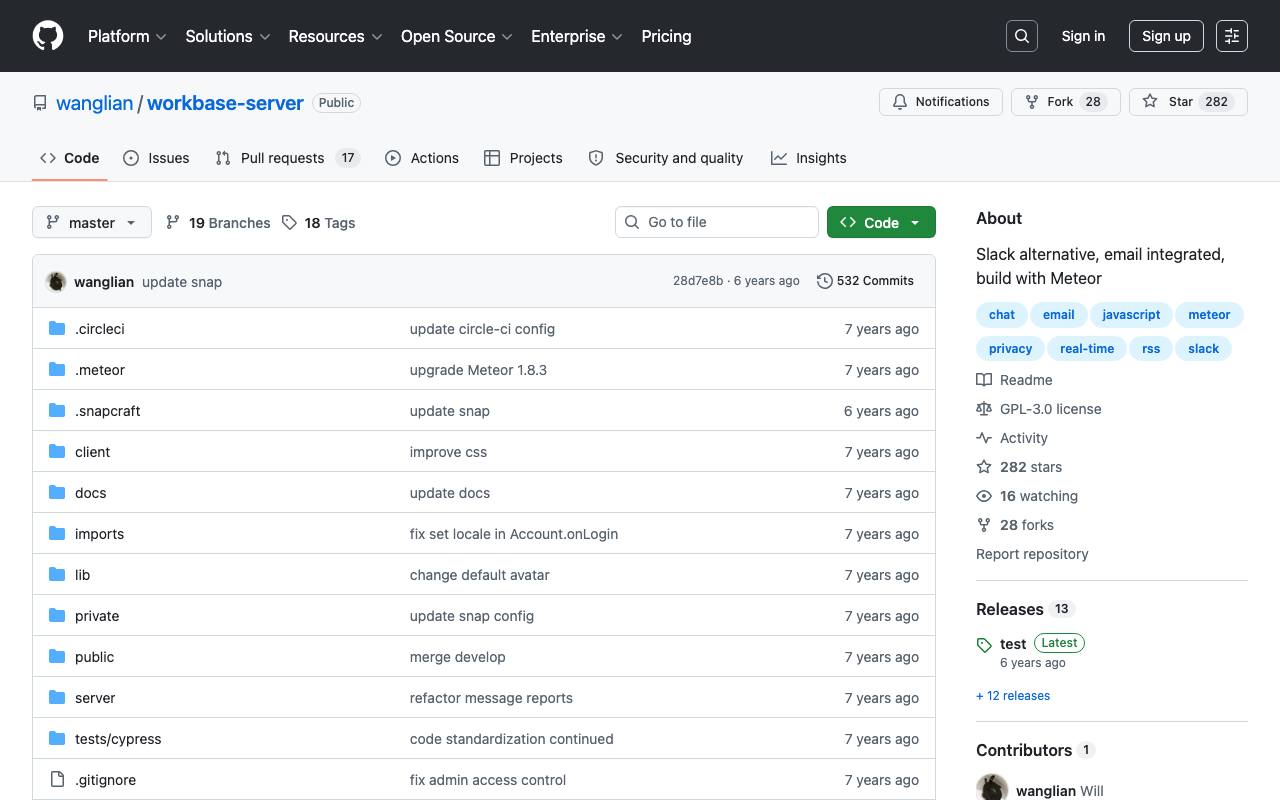Click the star icon beside 282 stars
This screenshot has width=1280, height=800.
(984, 467)
